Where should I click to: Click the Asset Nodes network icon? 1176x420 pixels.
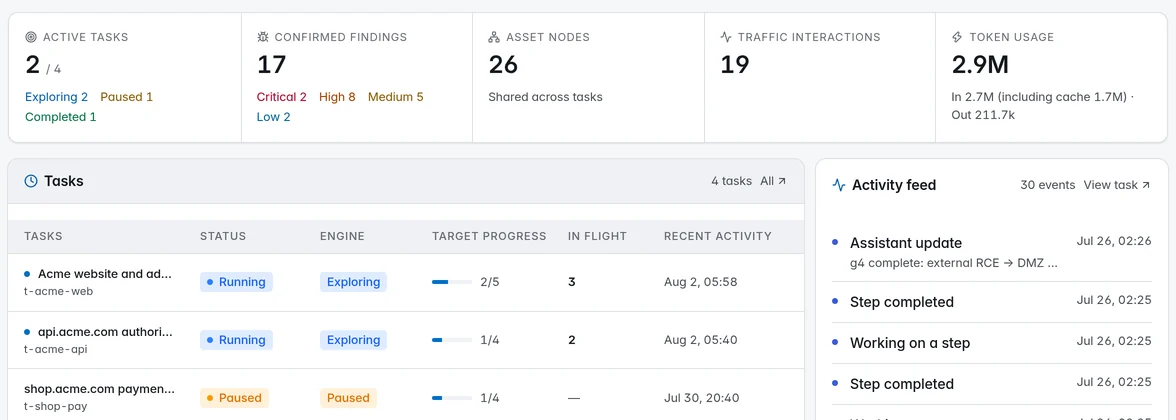494,37
